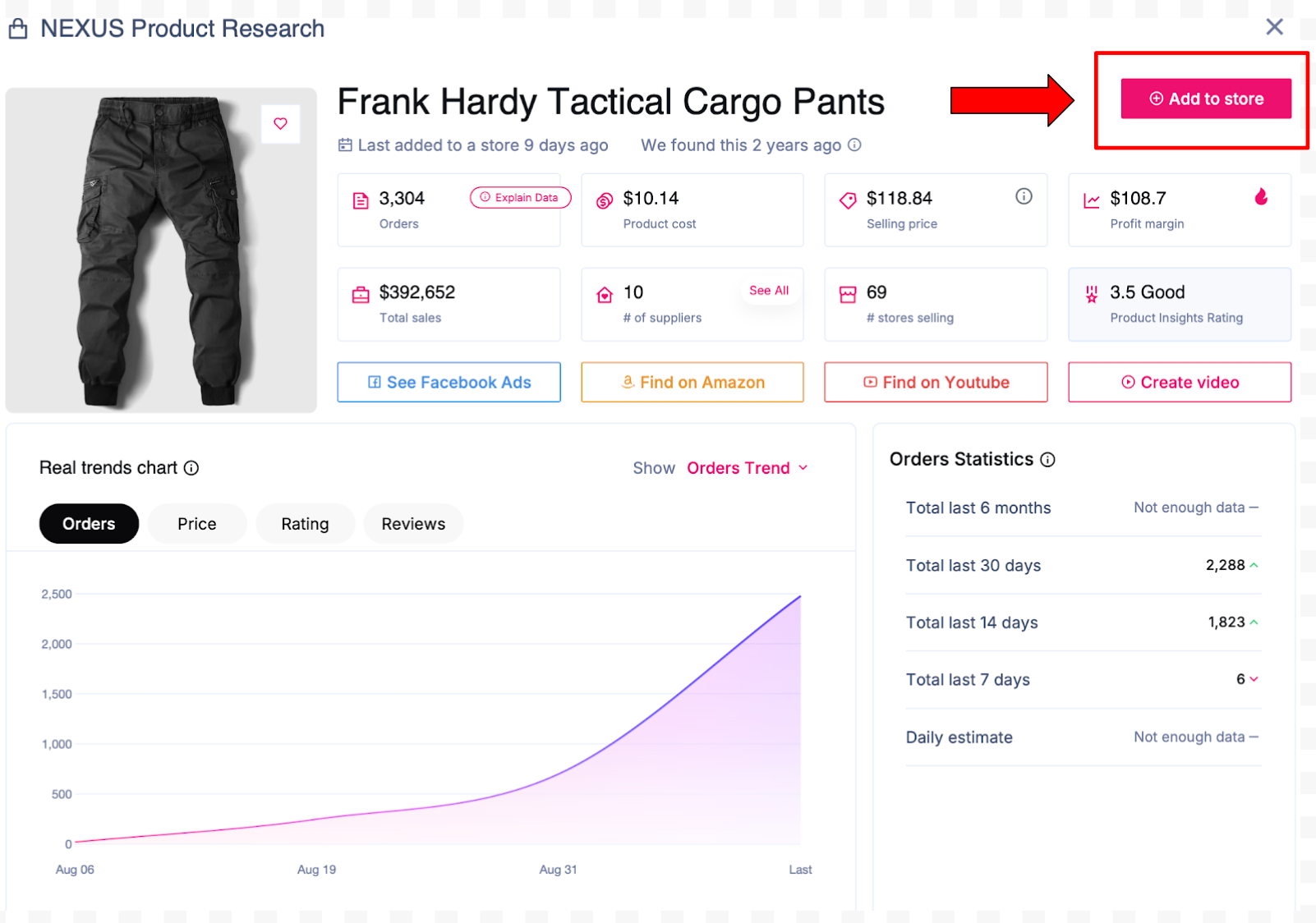1316x923 pixels.
Task: Expand the Total last 30 days trend arrow
Action: [x=1254, y=565]
